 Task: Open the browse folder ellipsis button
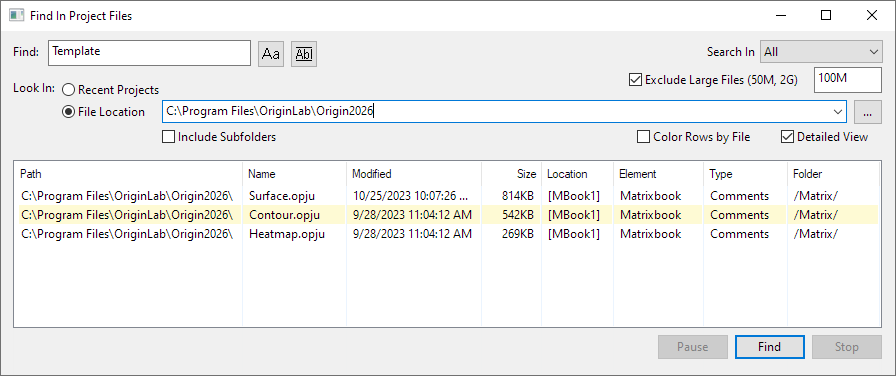868,112
